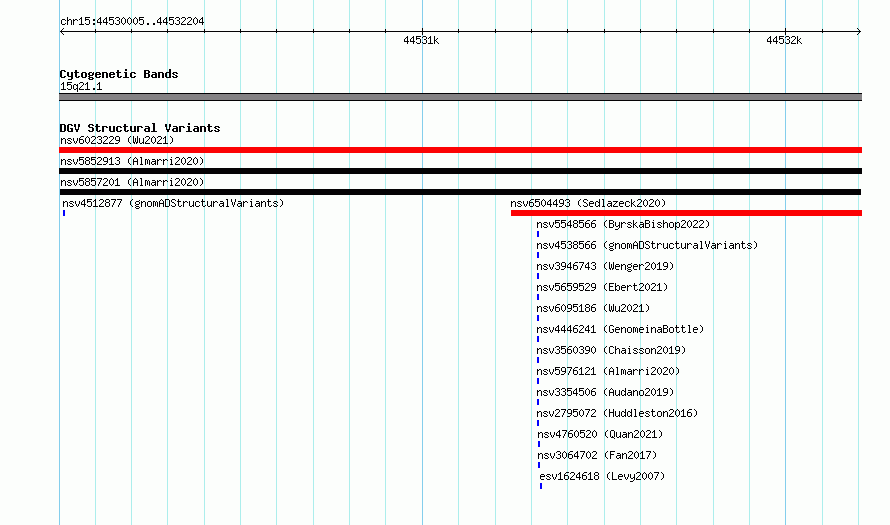This screenshot has width=890, height=525.
Task: Click the 44531k ruler label
Action: click(421, 40)
